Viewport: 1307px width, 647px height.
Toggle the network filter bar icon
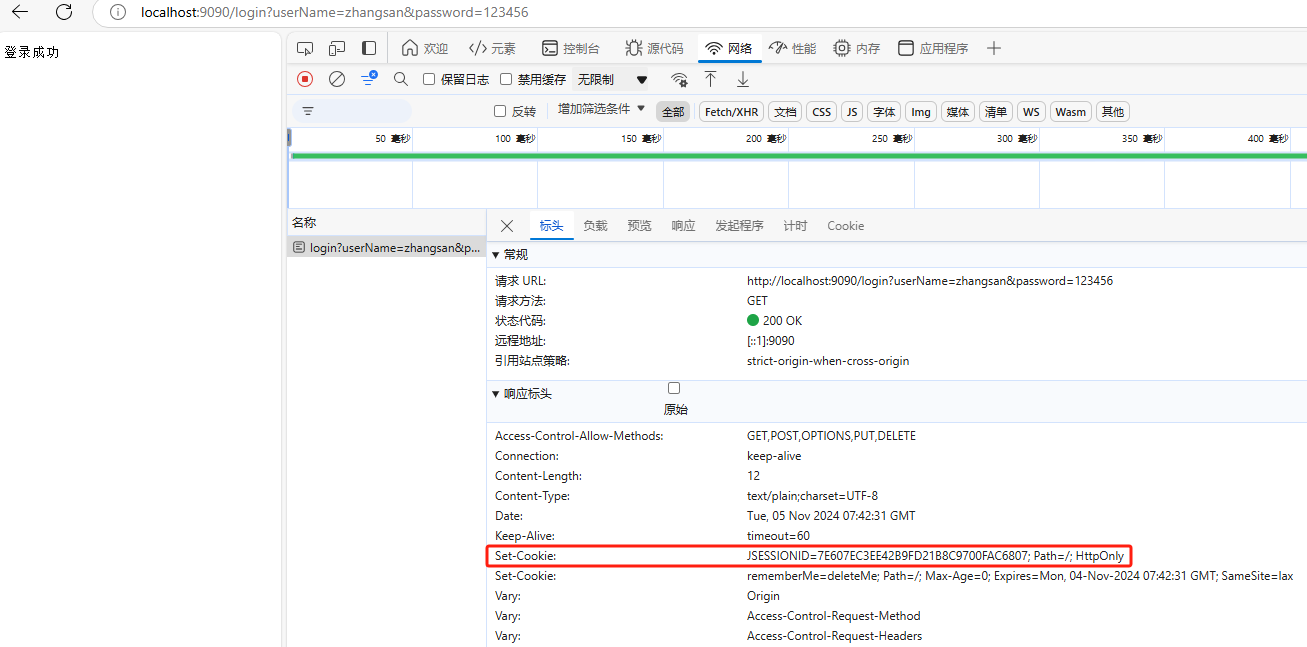coord(369,78)
